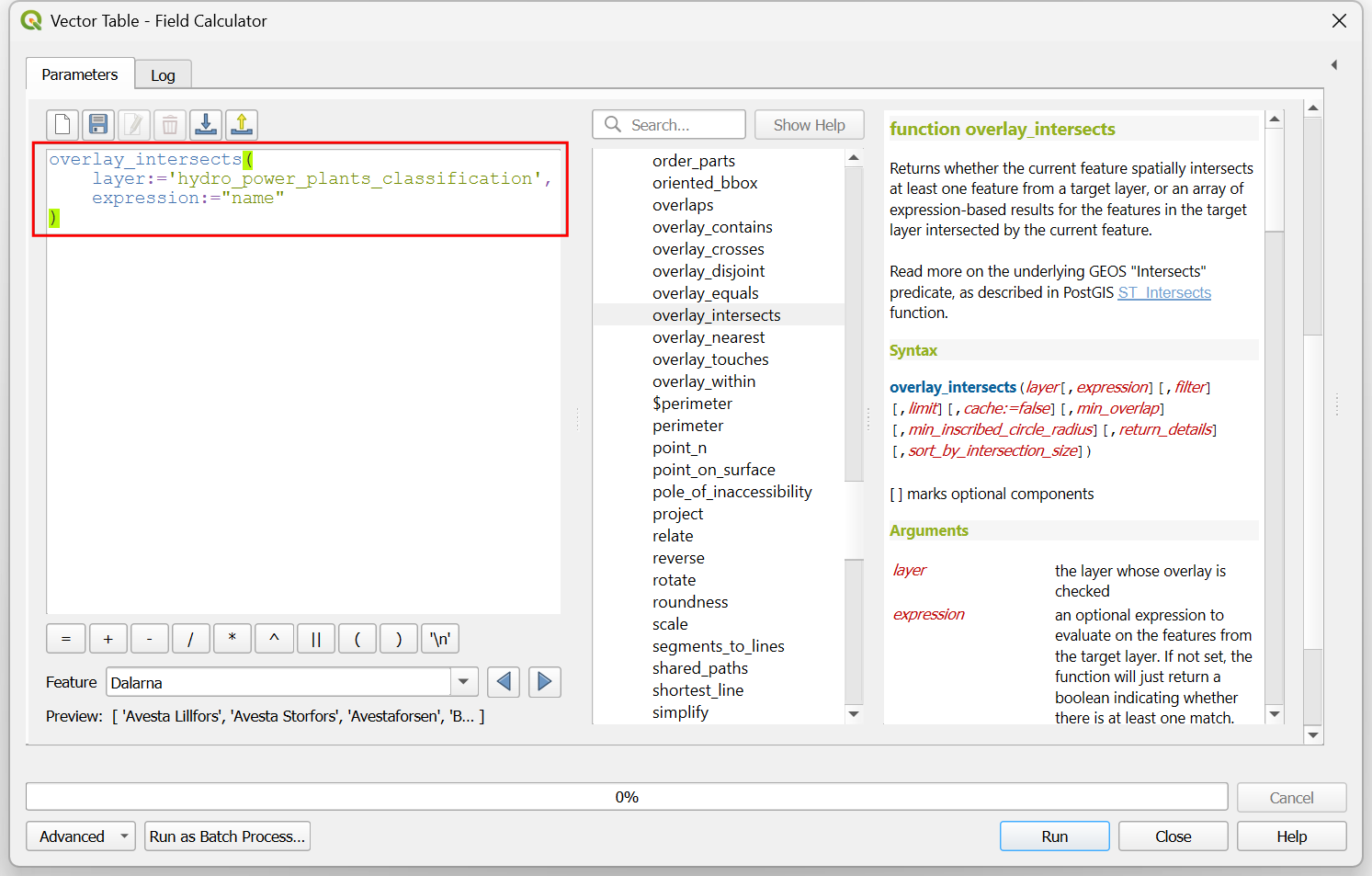Click the help panel scroll-up arrow
The height and width of the screenshot is (876, 1372).
[1274, 119]
